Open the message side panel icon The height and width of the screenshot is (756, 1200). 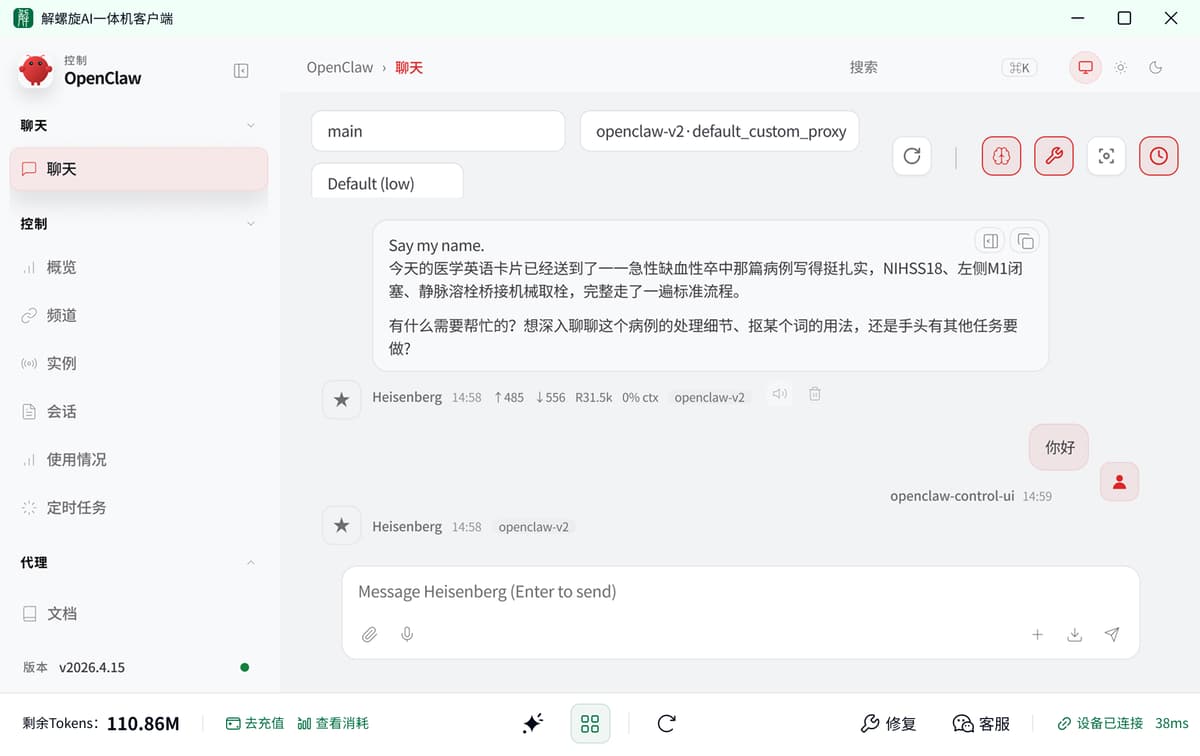pos(990,241)
